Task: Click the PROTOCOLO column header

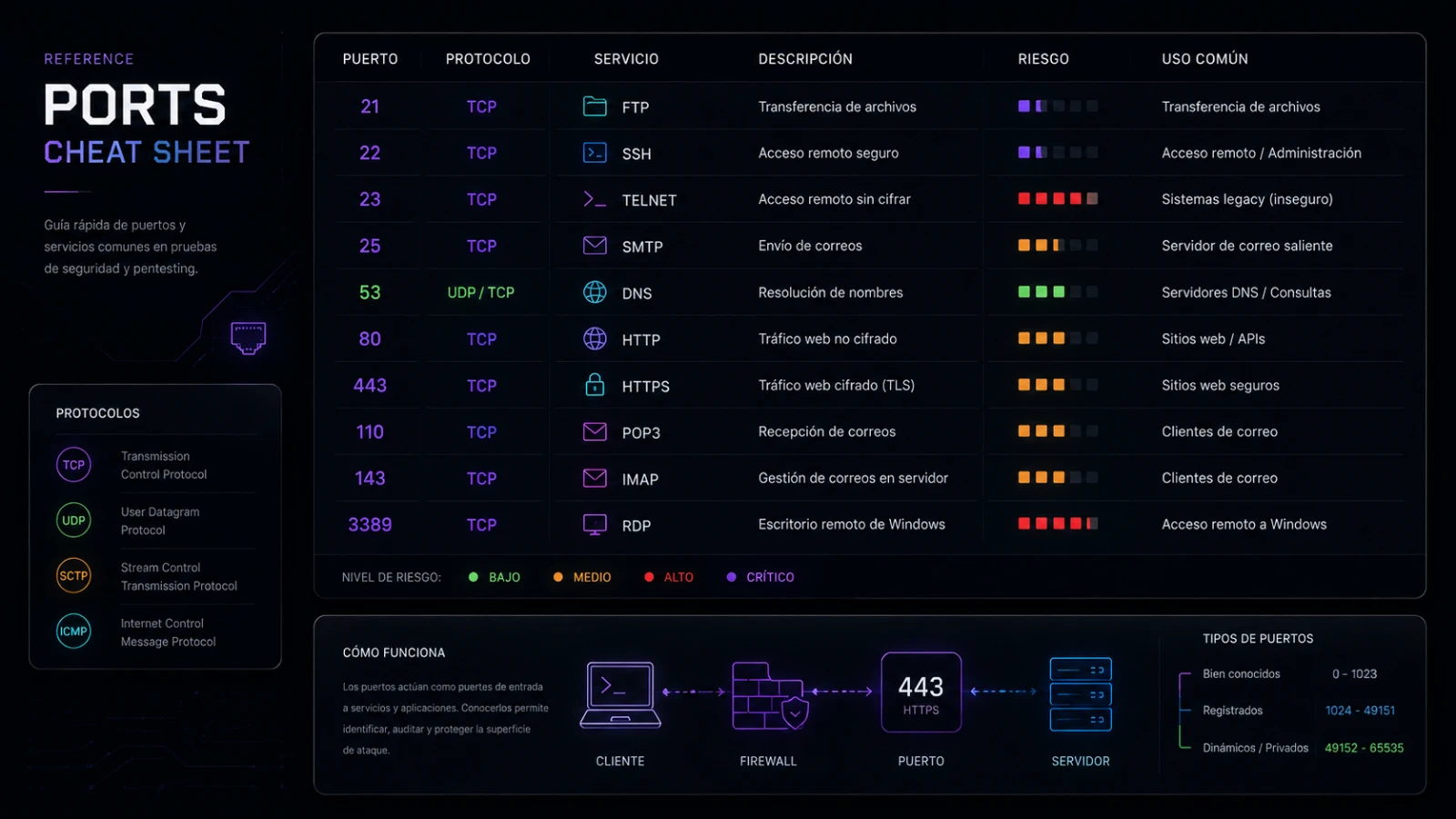Action: [x=488, y=59]
